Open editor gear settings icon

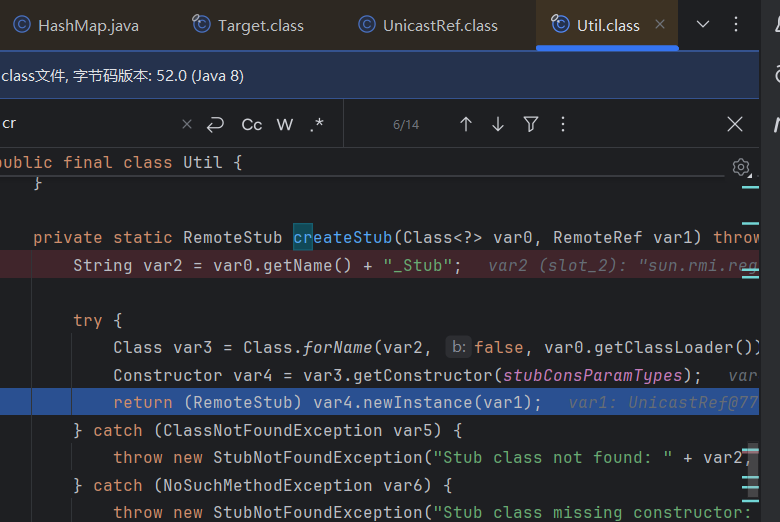pyautogui.click(x=741, y=167)
